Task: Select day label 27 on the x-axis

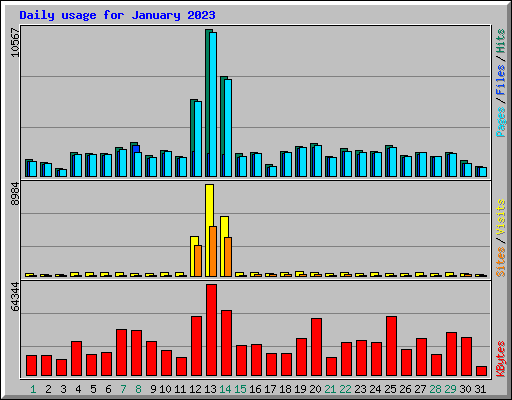Action: (420, 389)
